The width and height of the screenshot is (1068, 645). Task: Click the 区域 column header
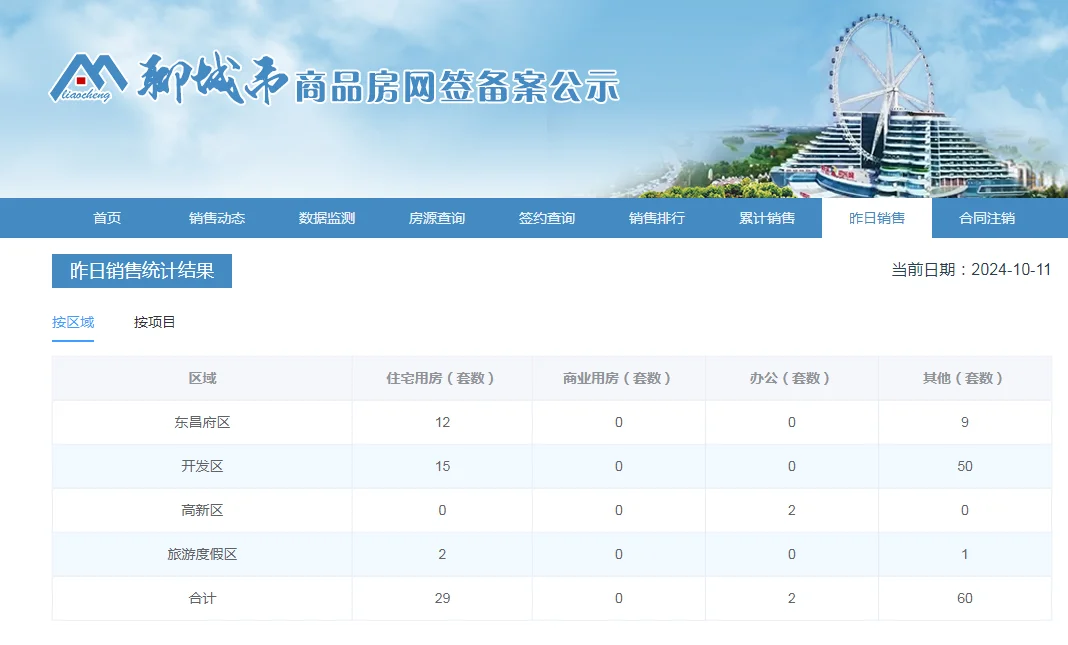(202, 378)
